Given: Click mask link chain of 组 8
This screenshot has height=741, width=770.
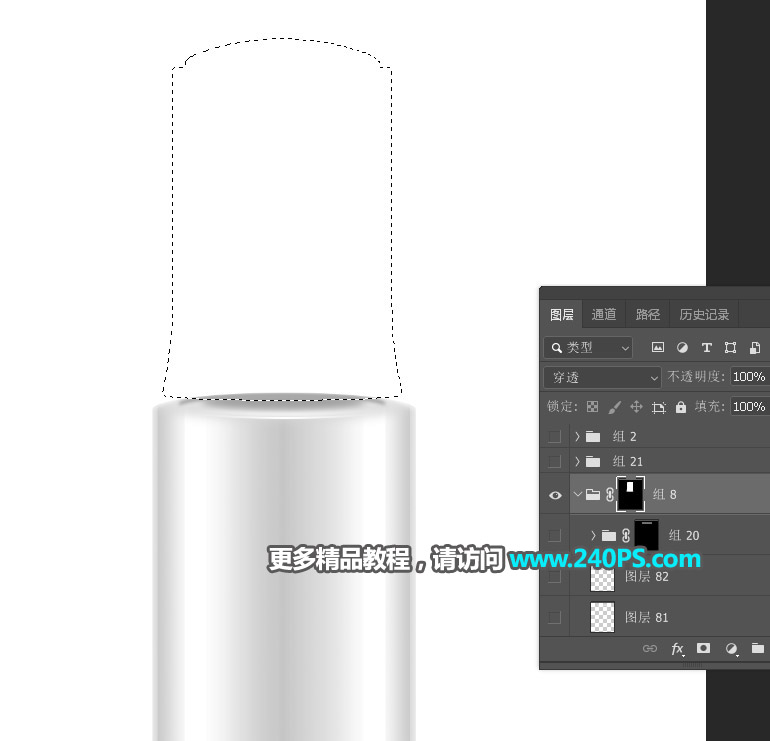Looking at the screenshot, I should [610, 494].
